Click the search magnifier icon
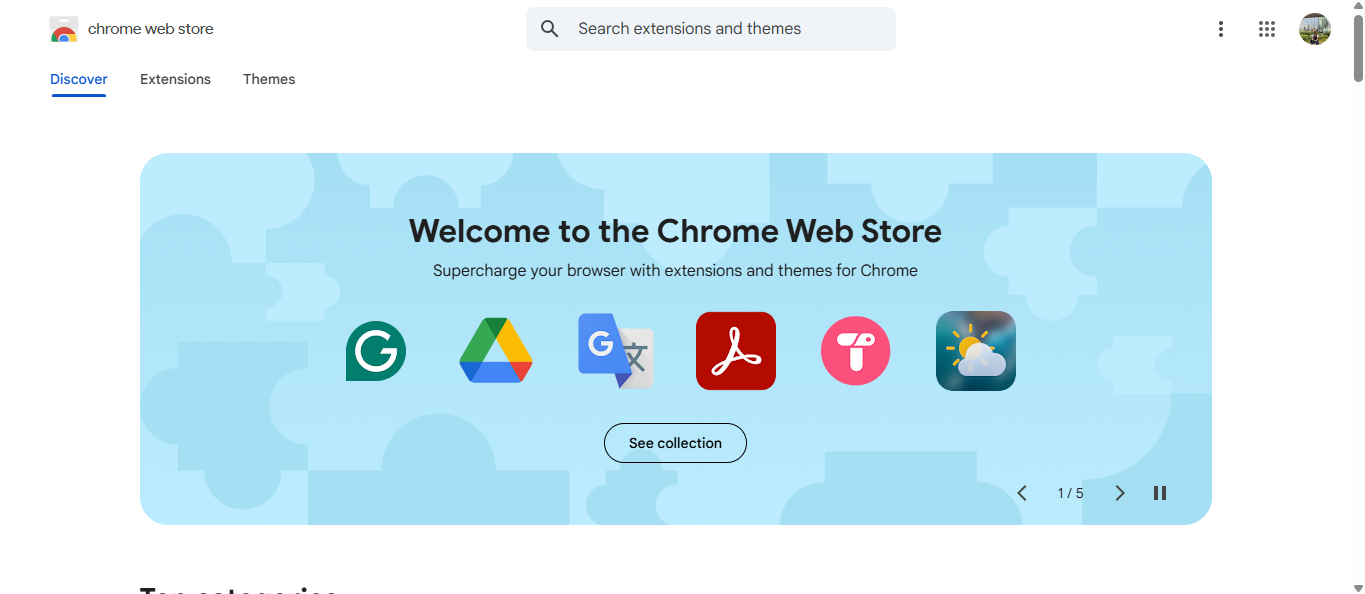 pyautogui.click(x=549, y=28)
